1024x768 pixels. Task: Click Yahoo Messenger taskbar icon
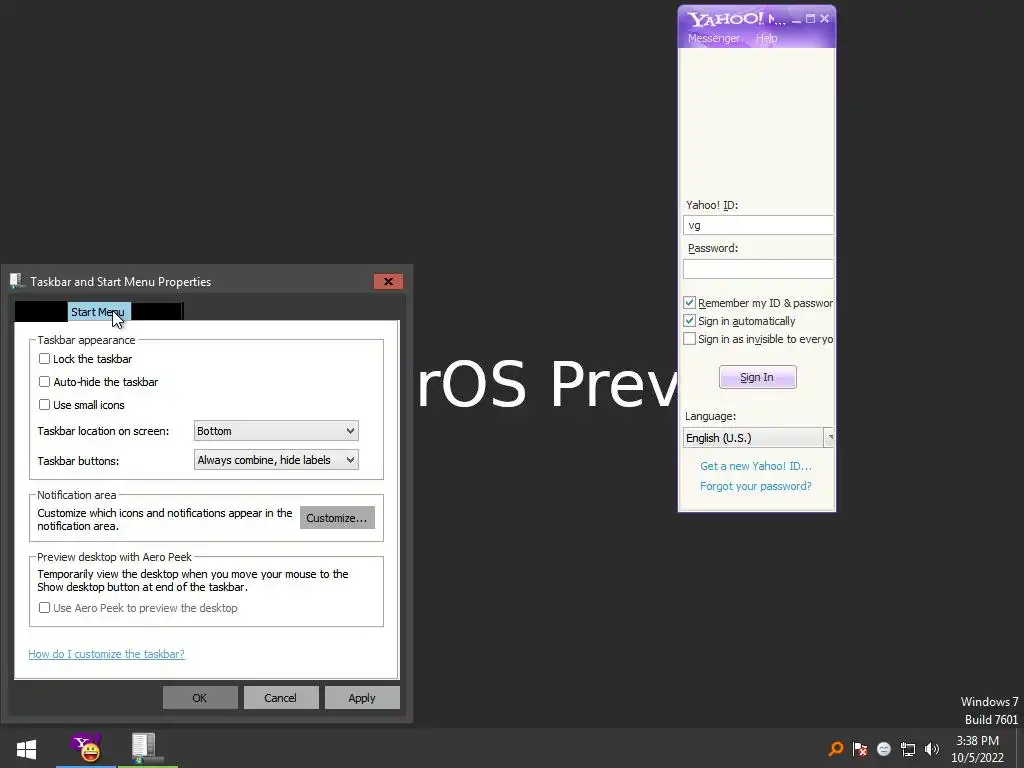tap(86, 748)
